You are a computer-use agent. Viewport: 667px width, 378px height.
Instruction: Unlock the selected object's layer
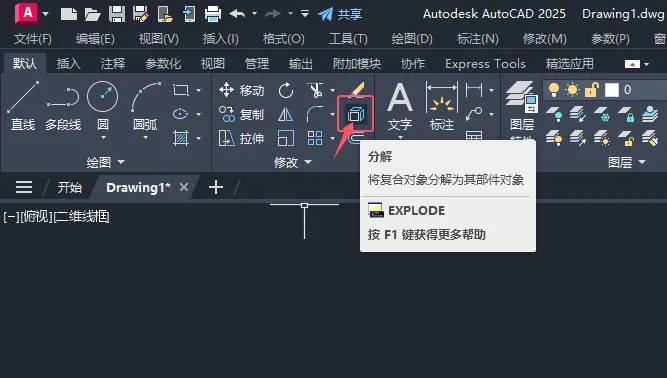[626, 138]
